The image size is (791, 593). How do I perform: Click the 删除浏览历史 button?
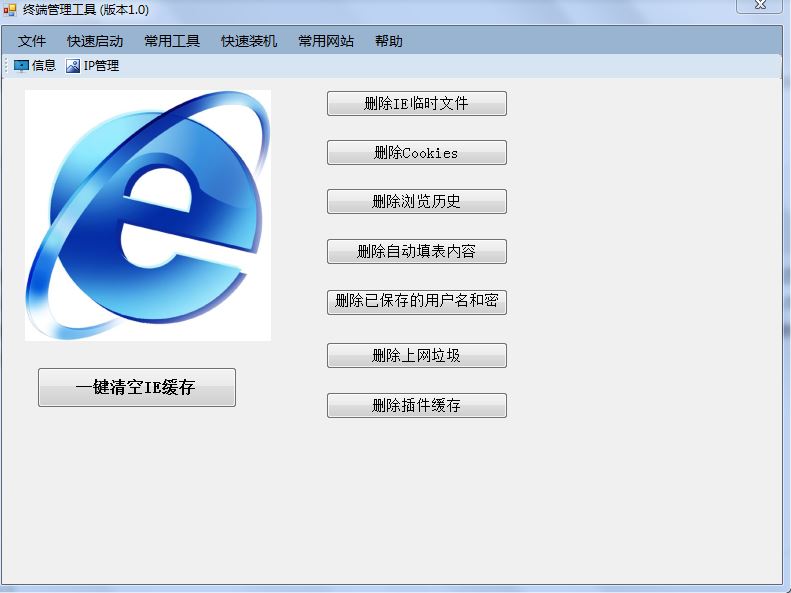coord(417,202)
